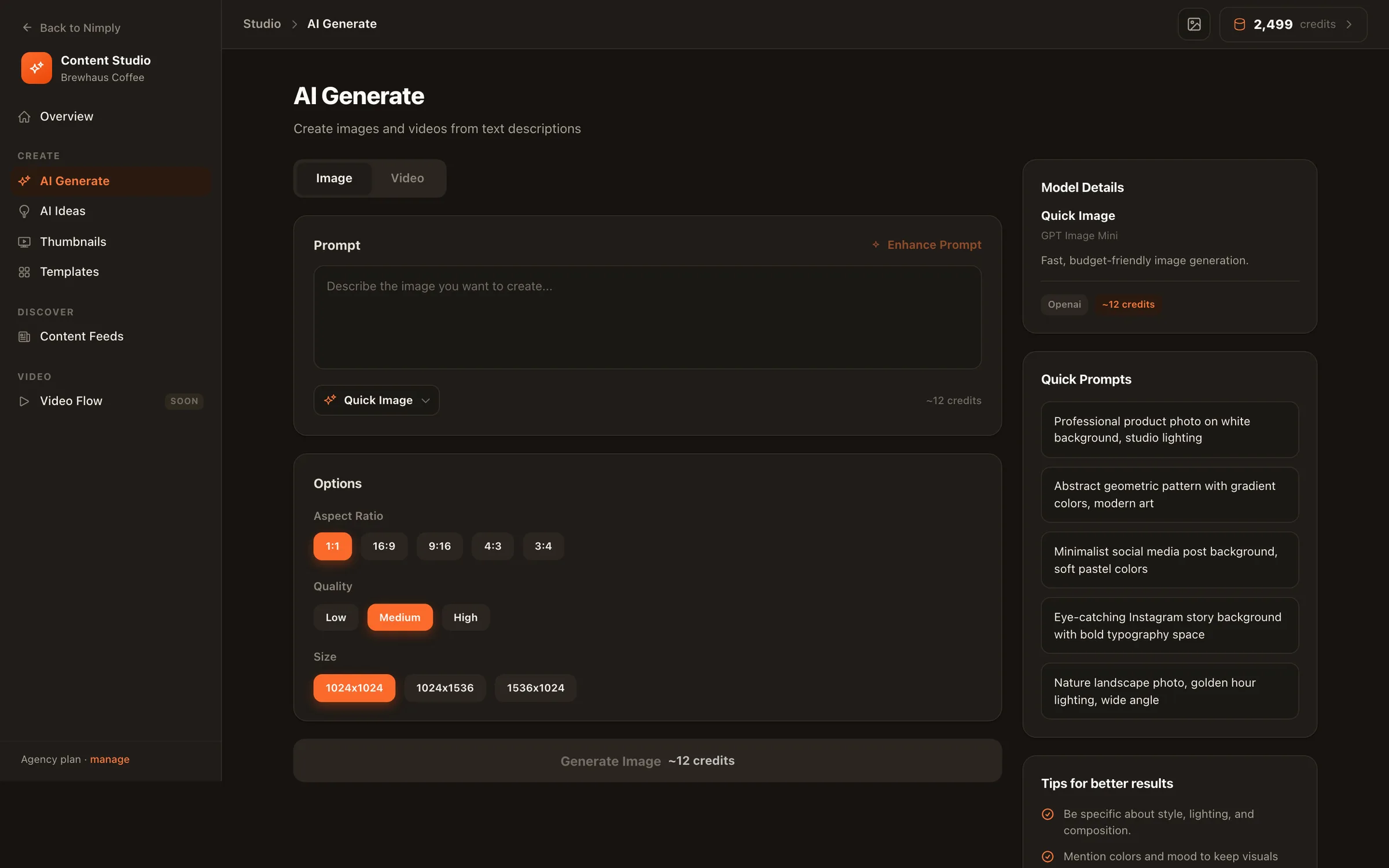This screenshot has height=868, width=1389.
Task: Open Thumbnails in the sidebar
Action: 111,242
